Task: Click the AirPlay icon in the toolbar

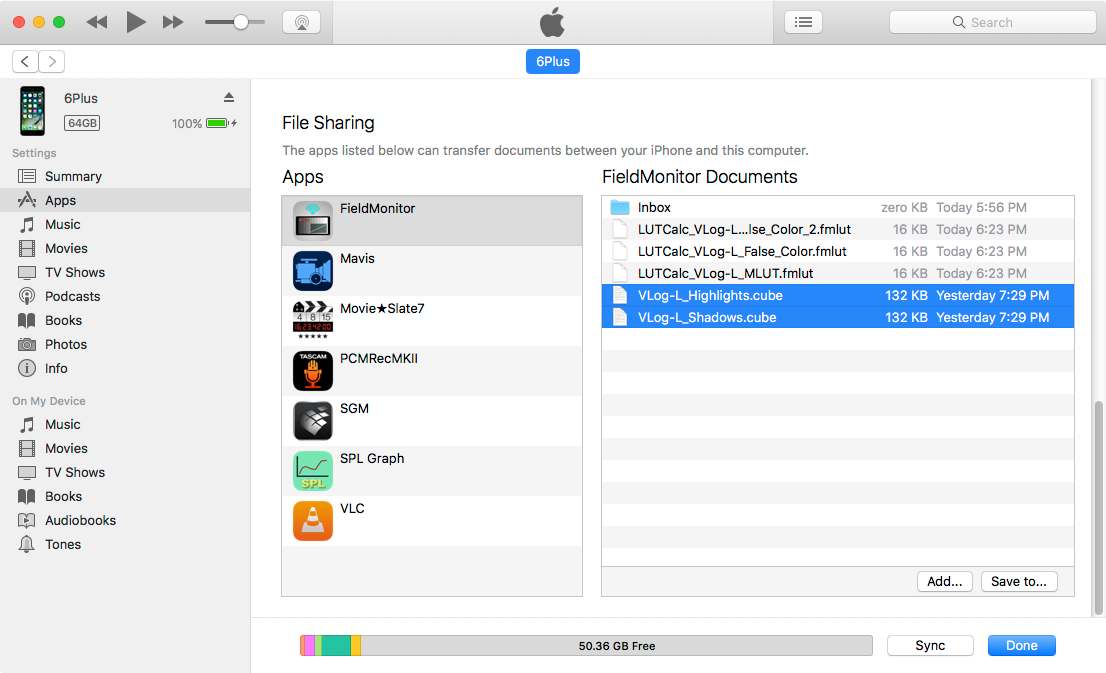Action: (x=302, y=21)
